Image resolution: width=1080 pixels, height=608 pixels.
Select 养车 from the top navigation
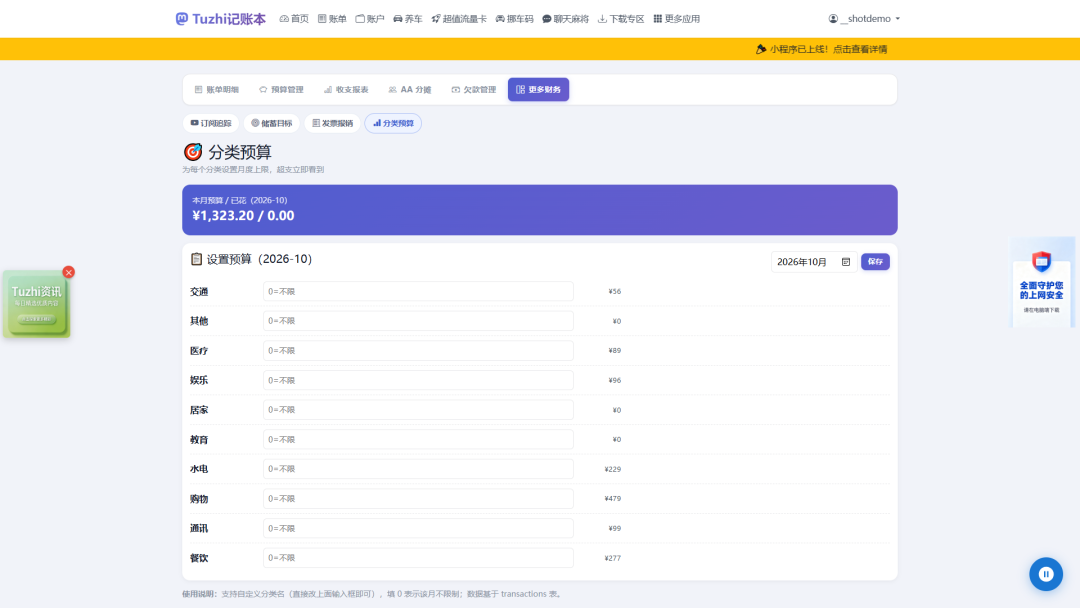click(x=408, y=19)
